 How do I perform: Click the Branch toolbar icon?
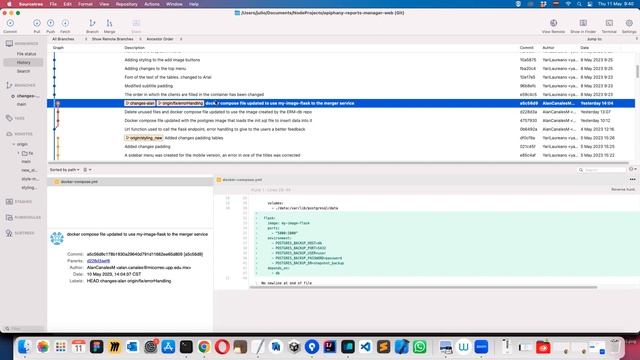click(92, 23)
